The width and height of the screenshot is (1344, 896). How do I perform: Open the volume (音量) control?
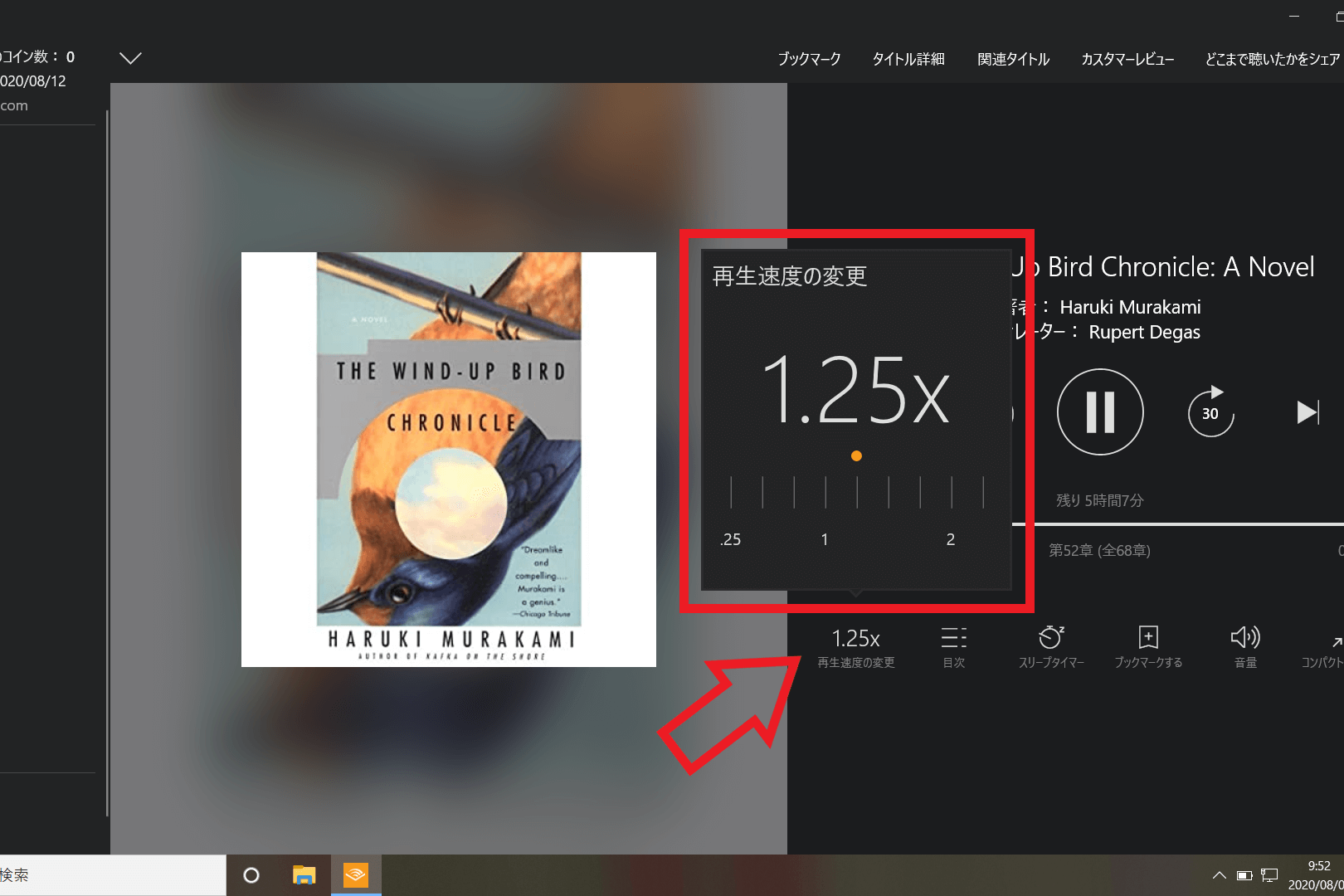pyautogui.click(x=1245, y=647)
